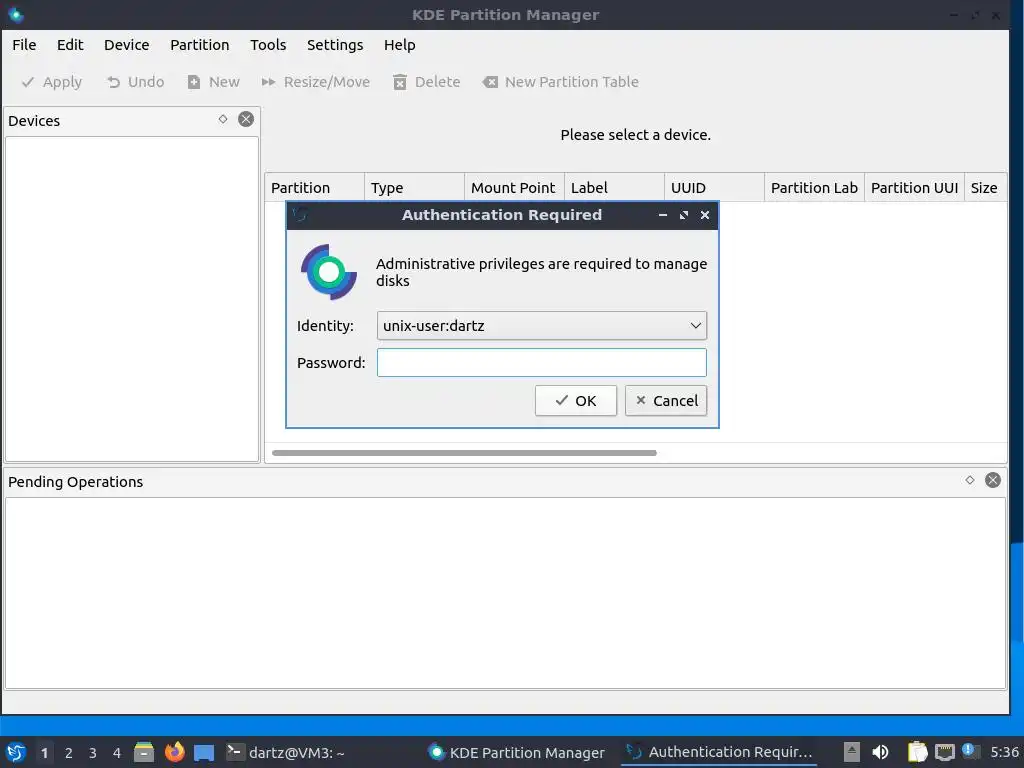Screen dimensions: 1024x768
Task: Open the removable media tray icon
Action: click(852, 752)
